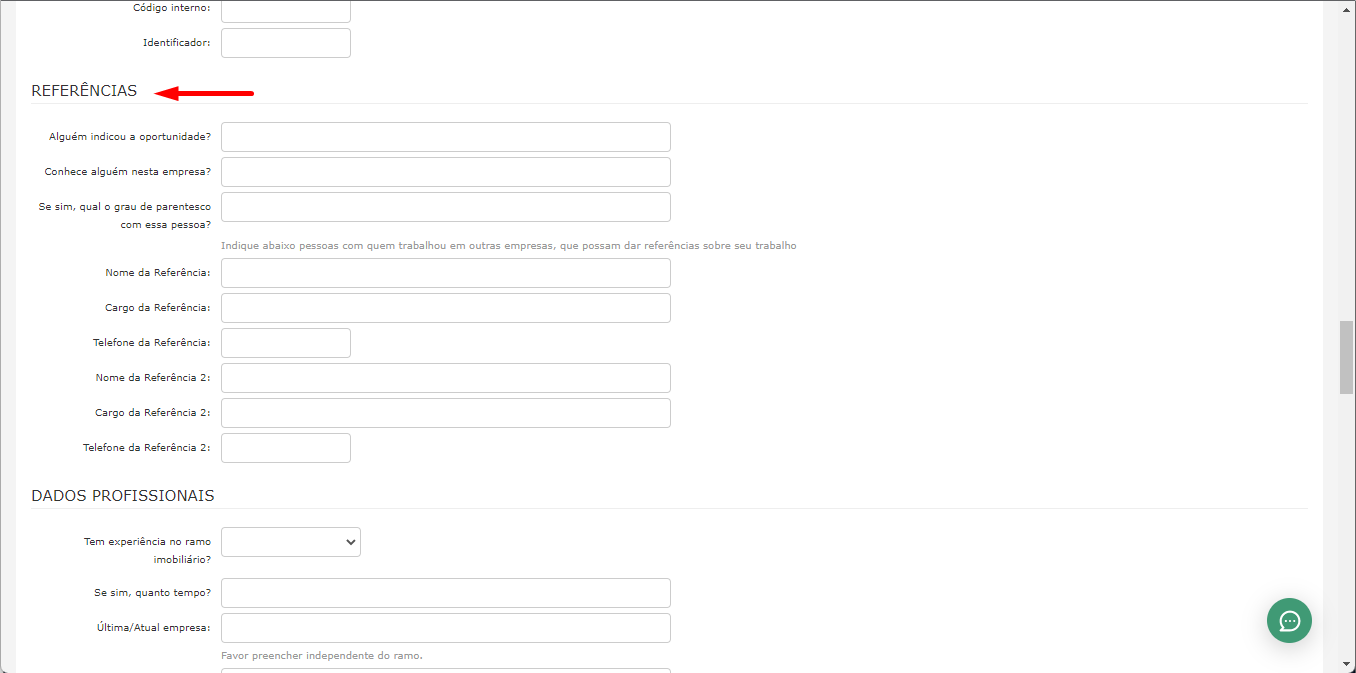Click the scrollbar up arrow
The image size is (1356, 673).
pyautogui.click(x=1347, y=9)
